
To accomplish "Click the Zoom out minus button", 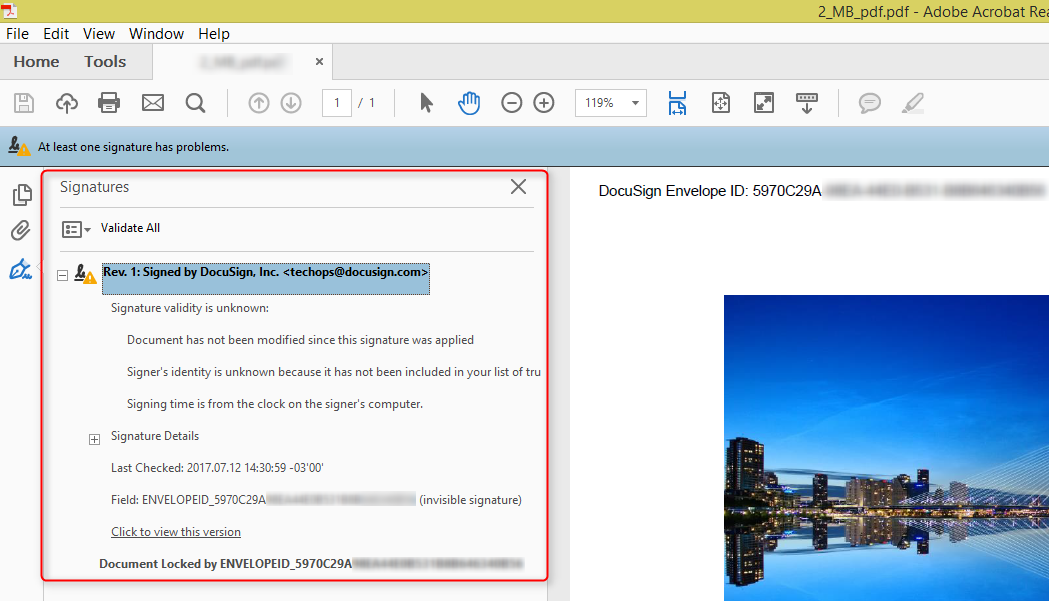I will coord(511,103).
